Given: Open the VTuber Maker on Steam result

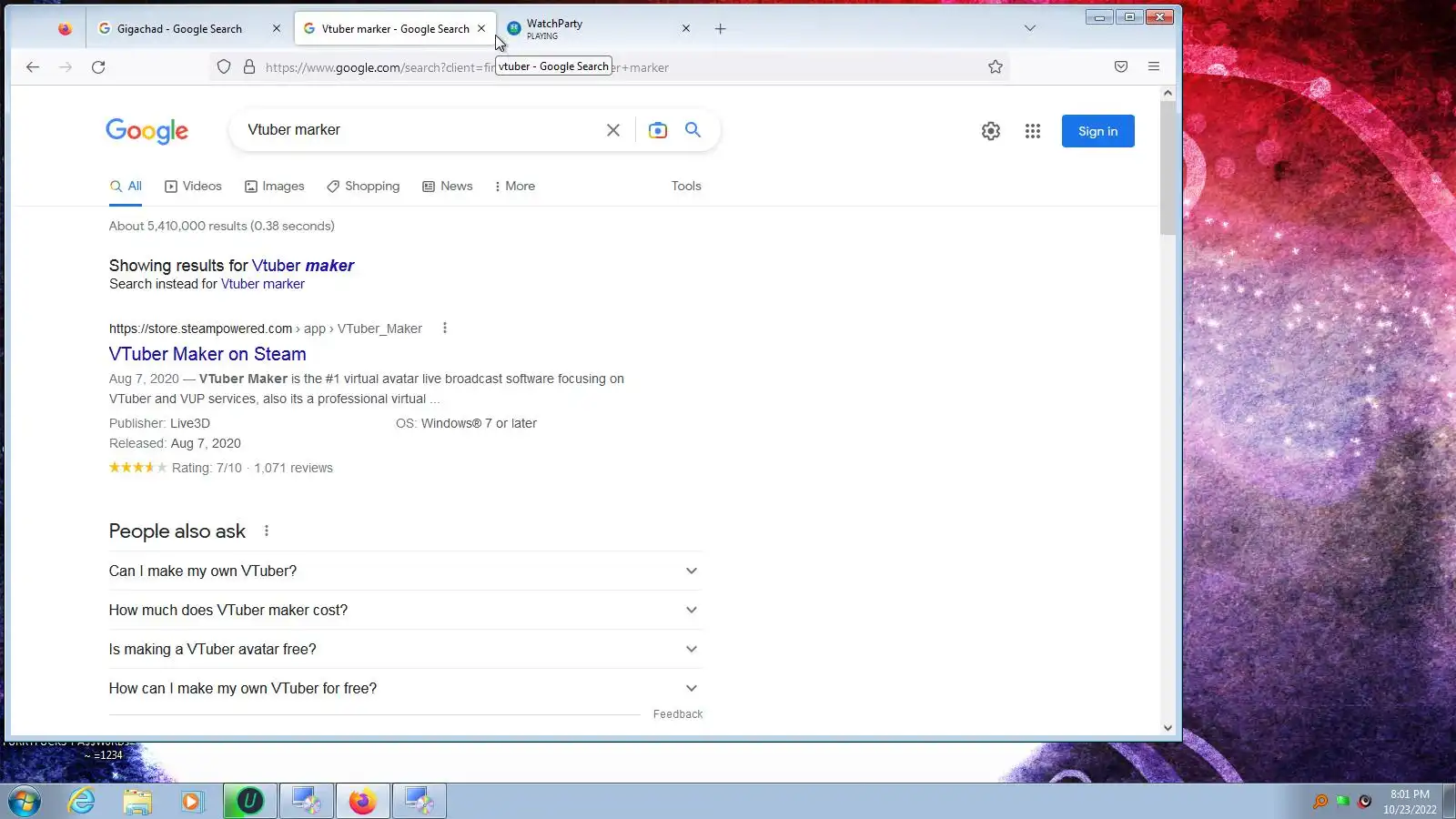Looking at the screenshot, I should pos(207,354).
